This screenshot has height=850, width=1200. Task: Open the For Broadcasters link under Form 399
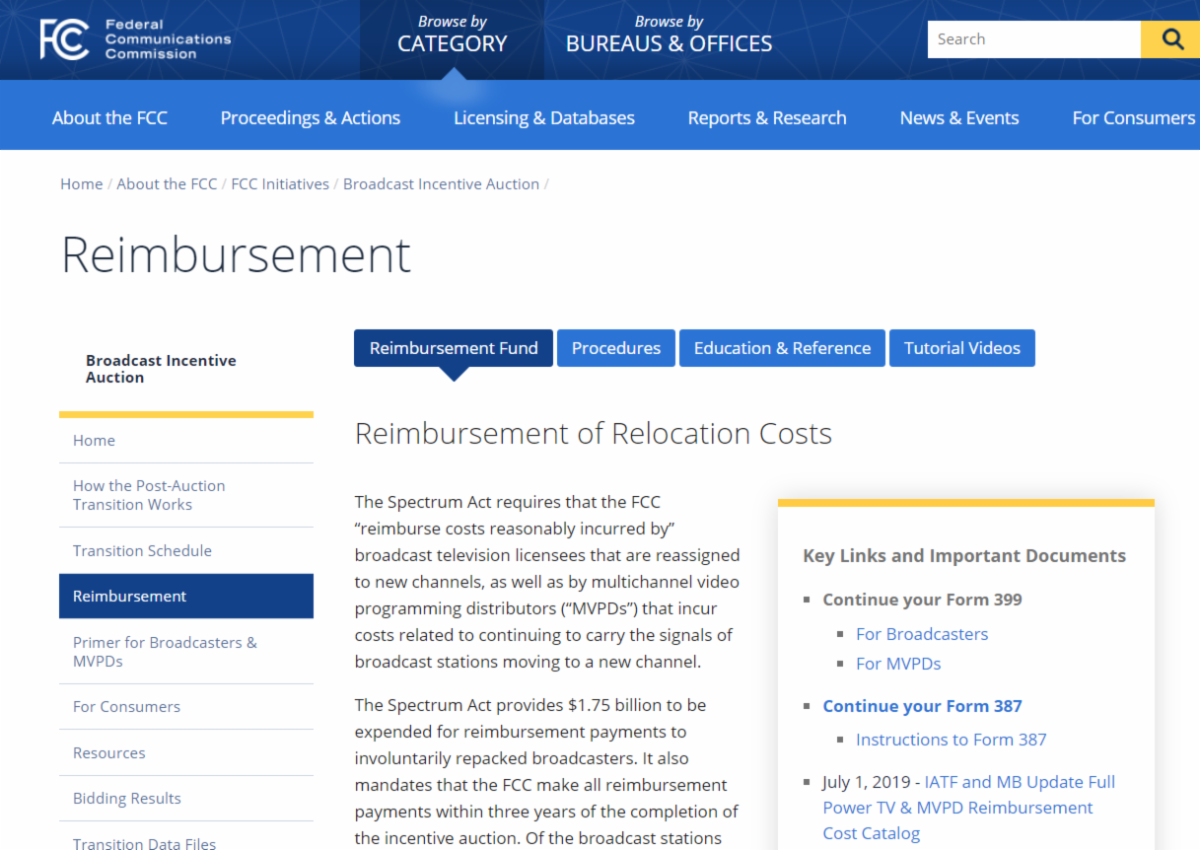pos(921,634)
